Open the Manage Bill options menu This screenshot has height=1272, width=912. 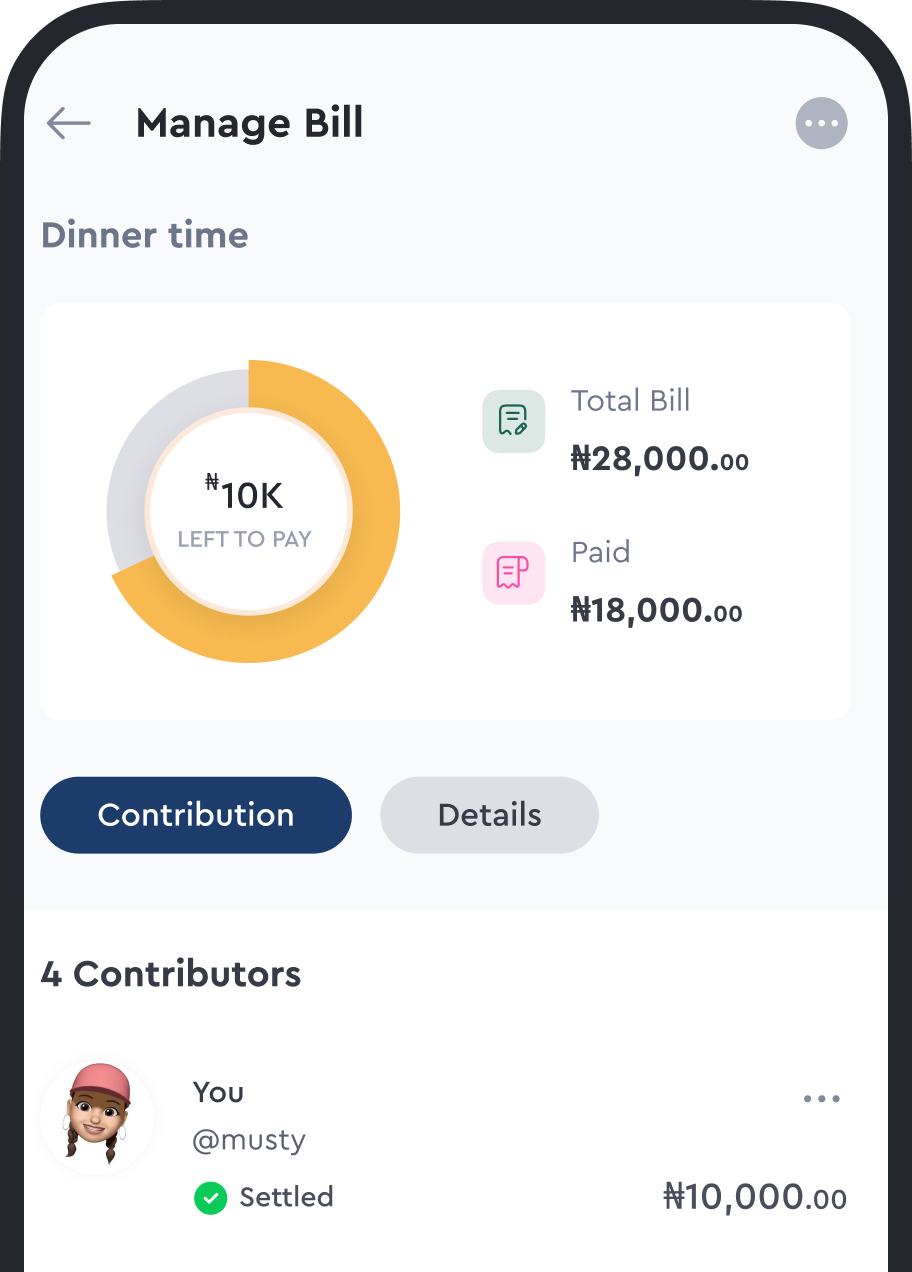(x=821, y=124)
